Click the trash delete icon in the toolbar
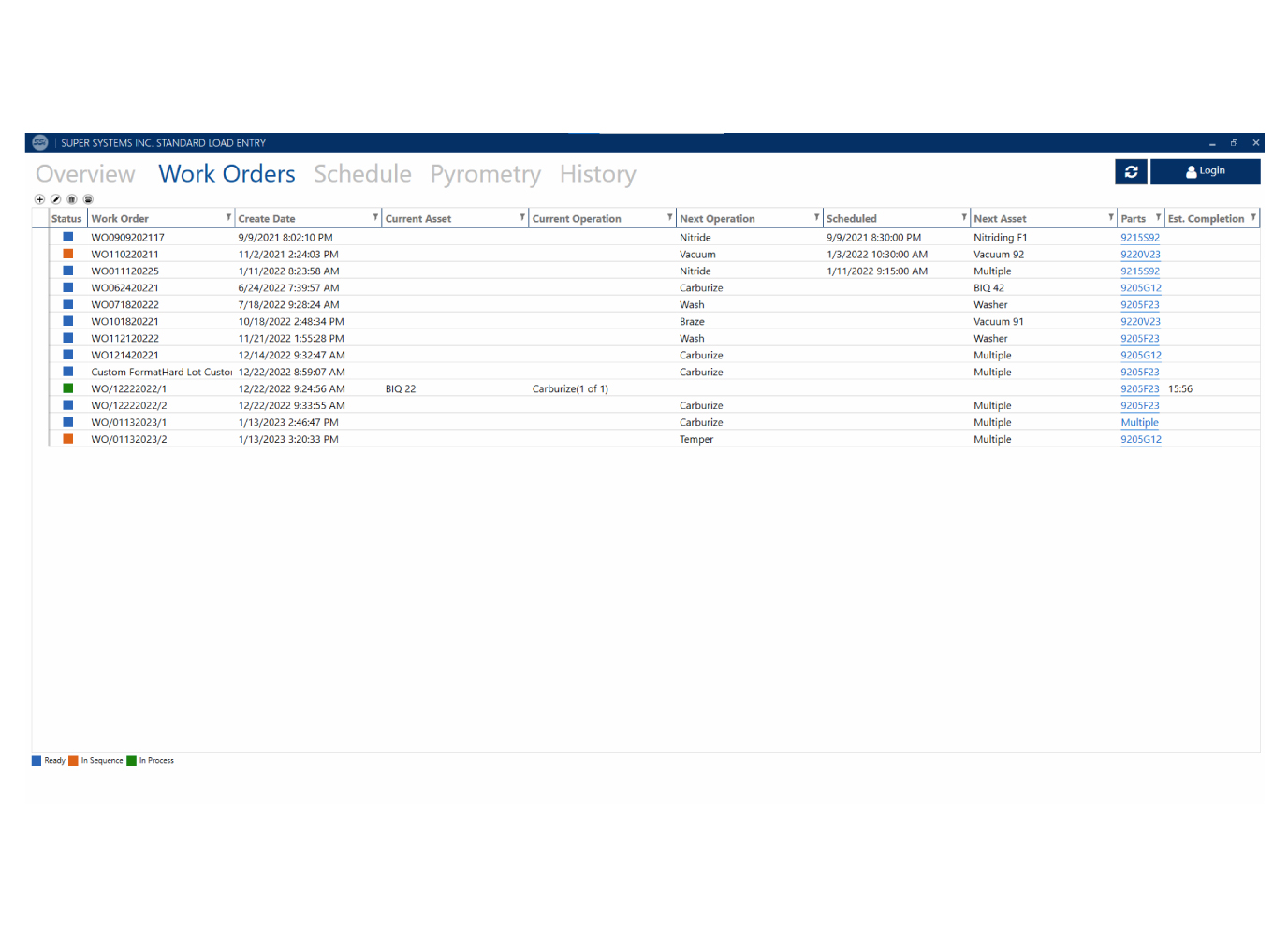The width and height of the screenshot is (1288, 936). pyautogui.click(x=70, y=199)
